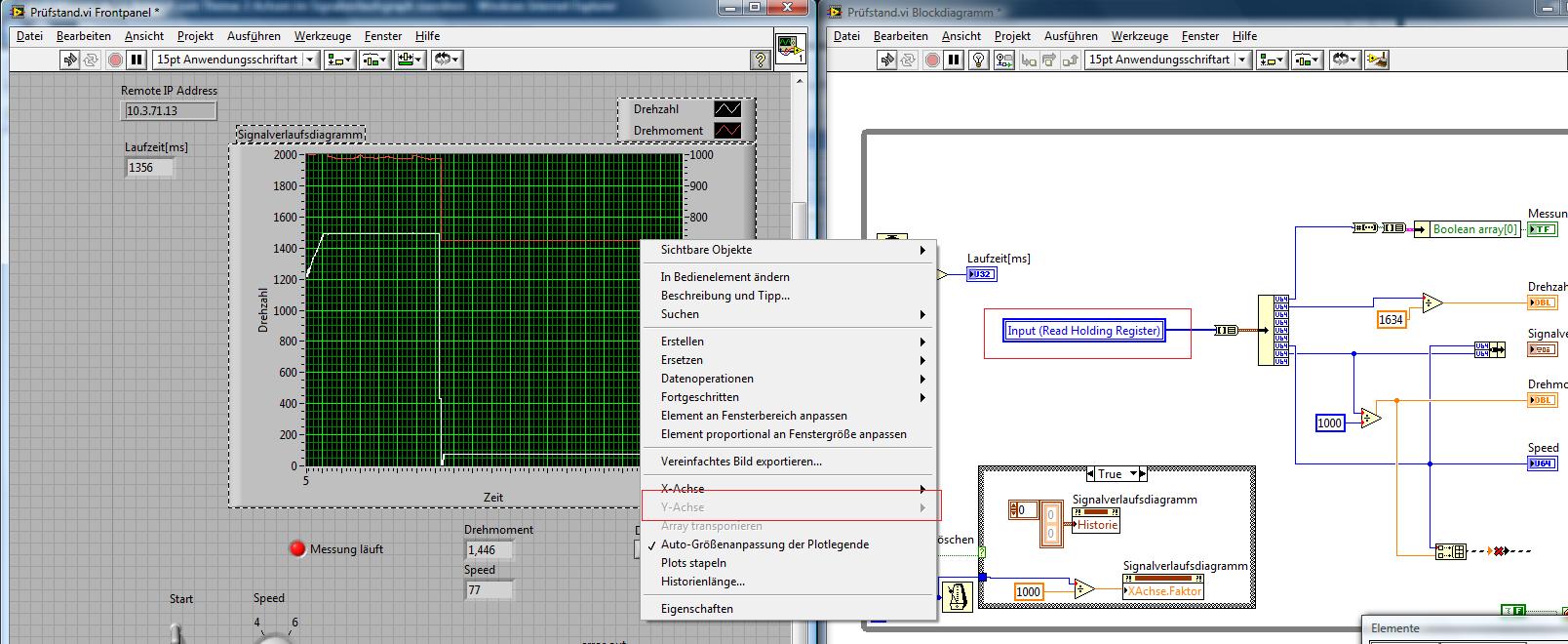Open the Werkzeuge menu in Frontpanel window
Image resolution: width=1568 pixels, height=644 pixels.
(322, 36)
